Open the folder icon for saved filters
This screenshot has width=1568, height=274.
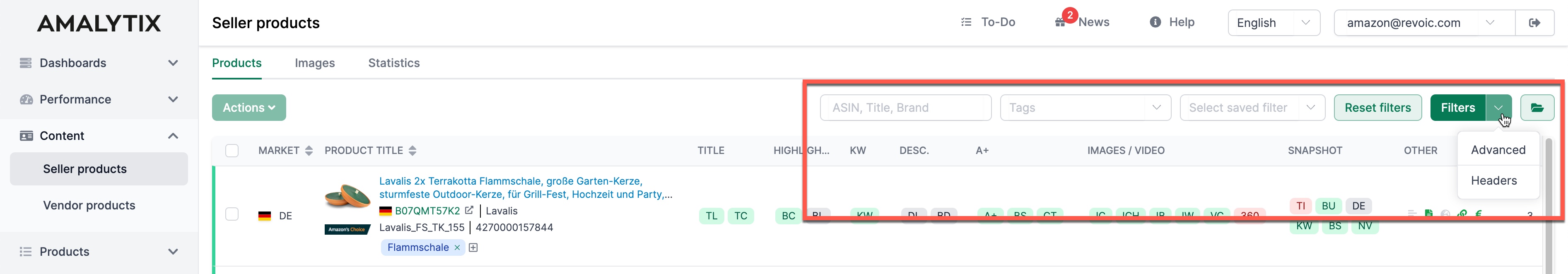tap(1537, 108)
